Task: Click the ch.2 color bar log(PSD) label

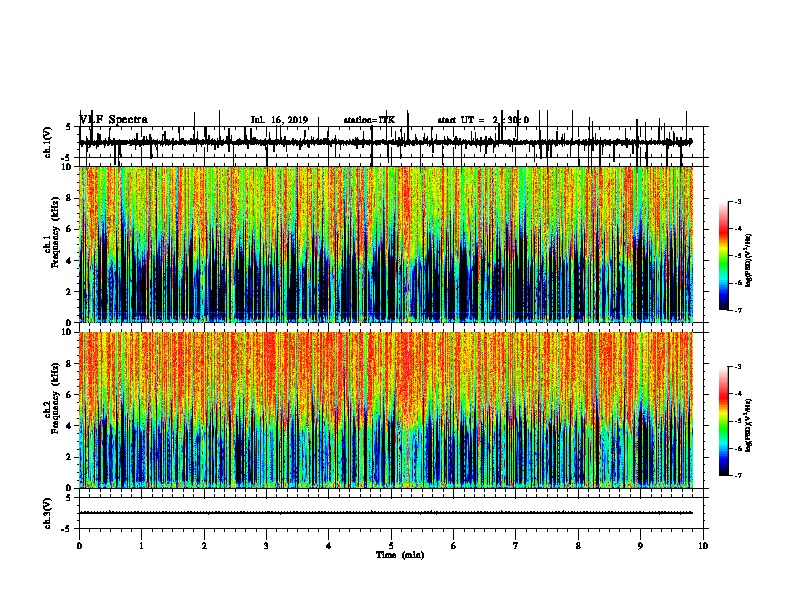Action: [749, 425]
